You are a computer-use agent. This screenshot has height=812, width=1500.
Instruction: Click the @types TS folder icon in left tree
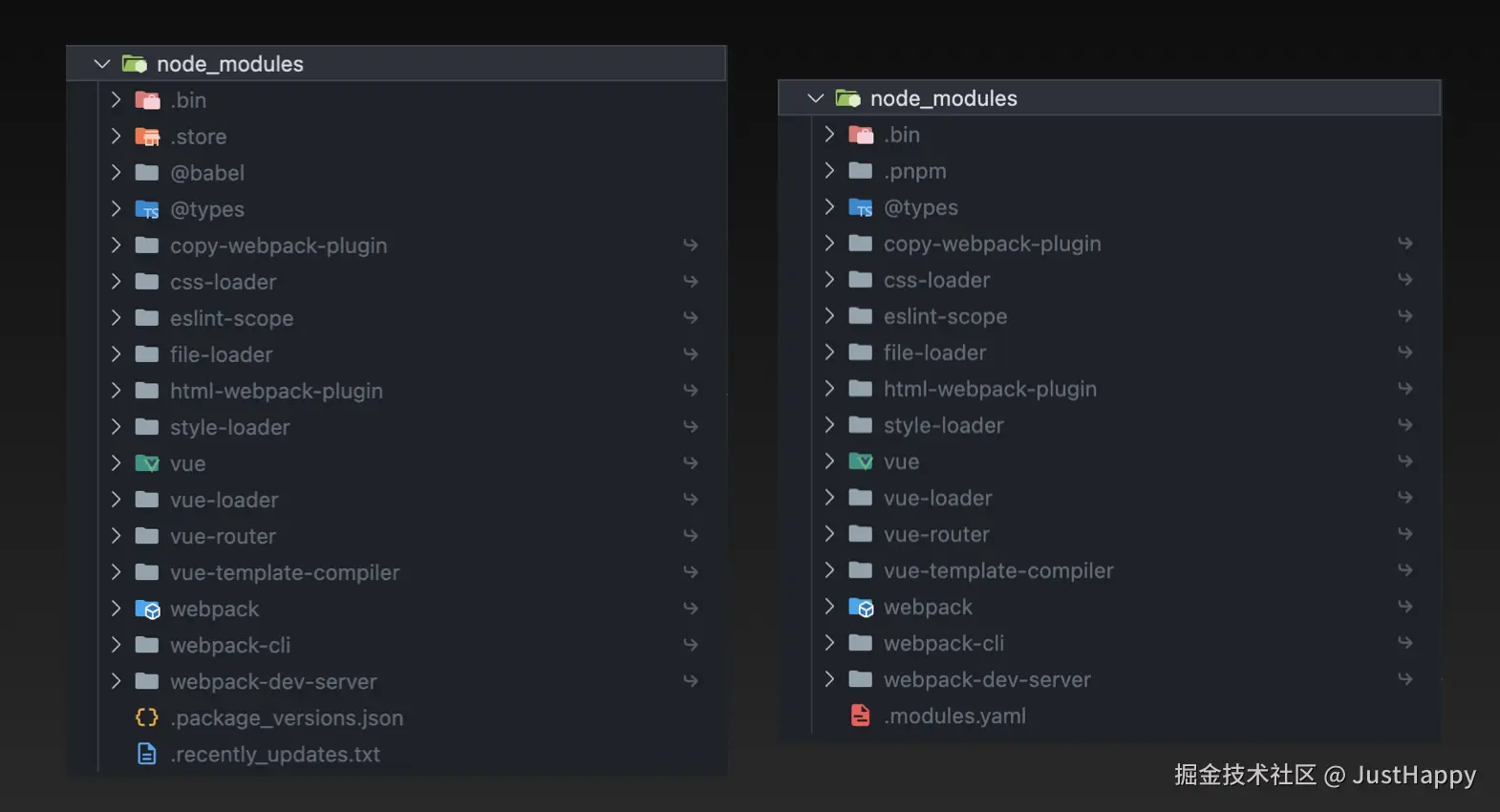(147, 209)
